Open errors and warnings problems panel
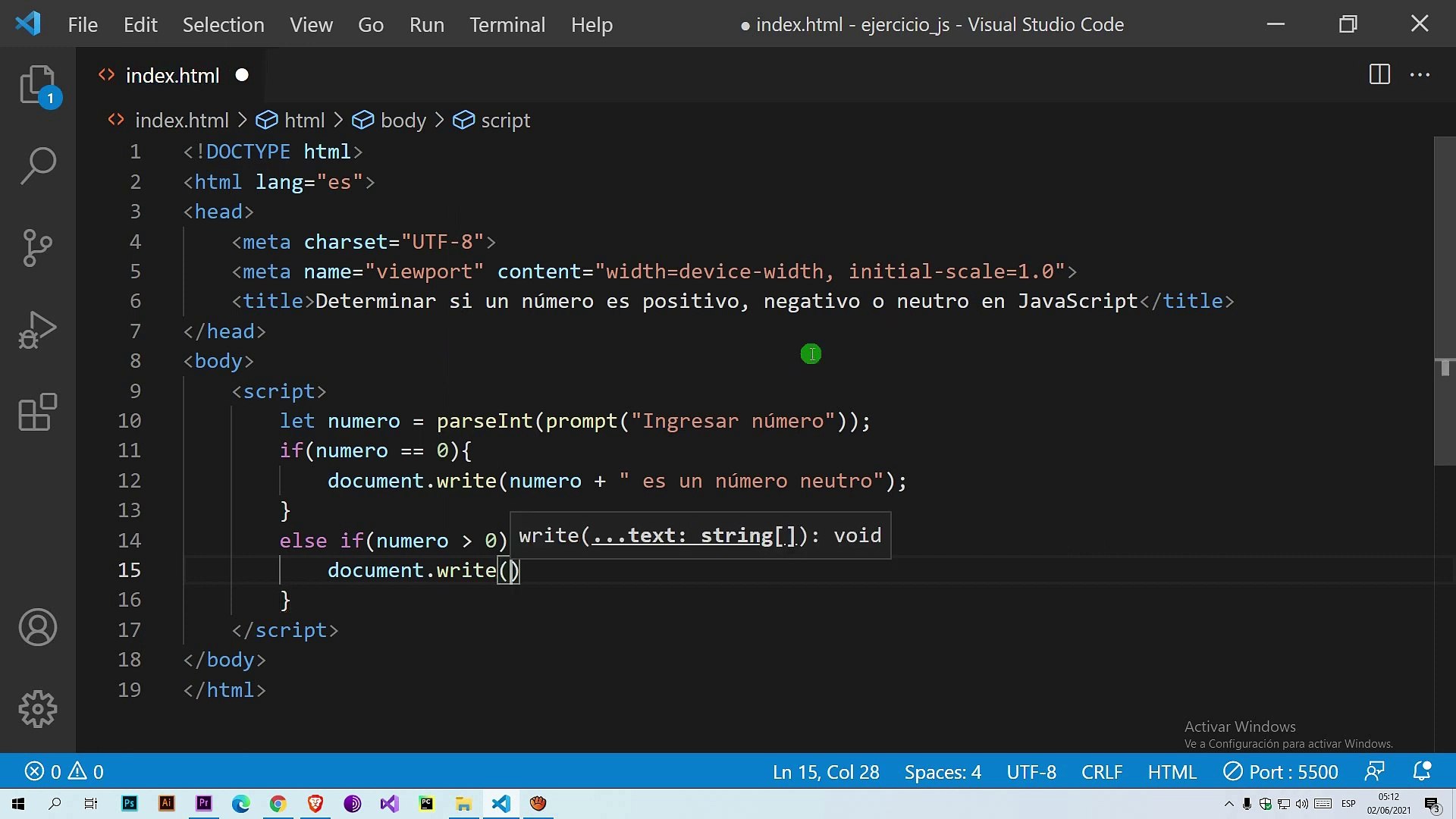Viewport: 1456px width, 819px height. pyautogui.click(x=64, y=772)
